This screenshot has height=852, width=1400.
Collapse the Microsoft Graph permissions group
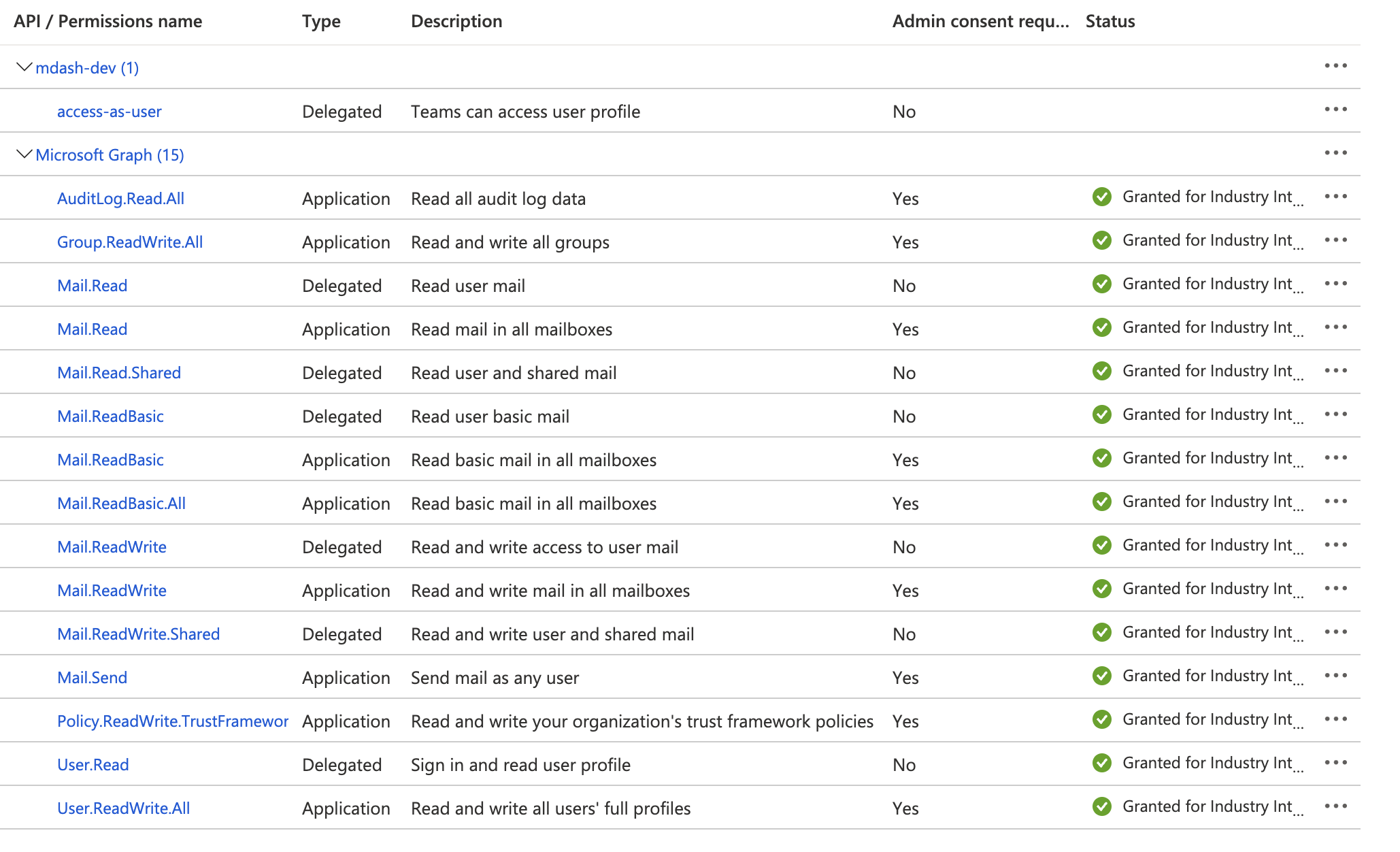point(24,154)
